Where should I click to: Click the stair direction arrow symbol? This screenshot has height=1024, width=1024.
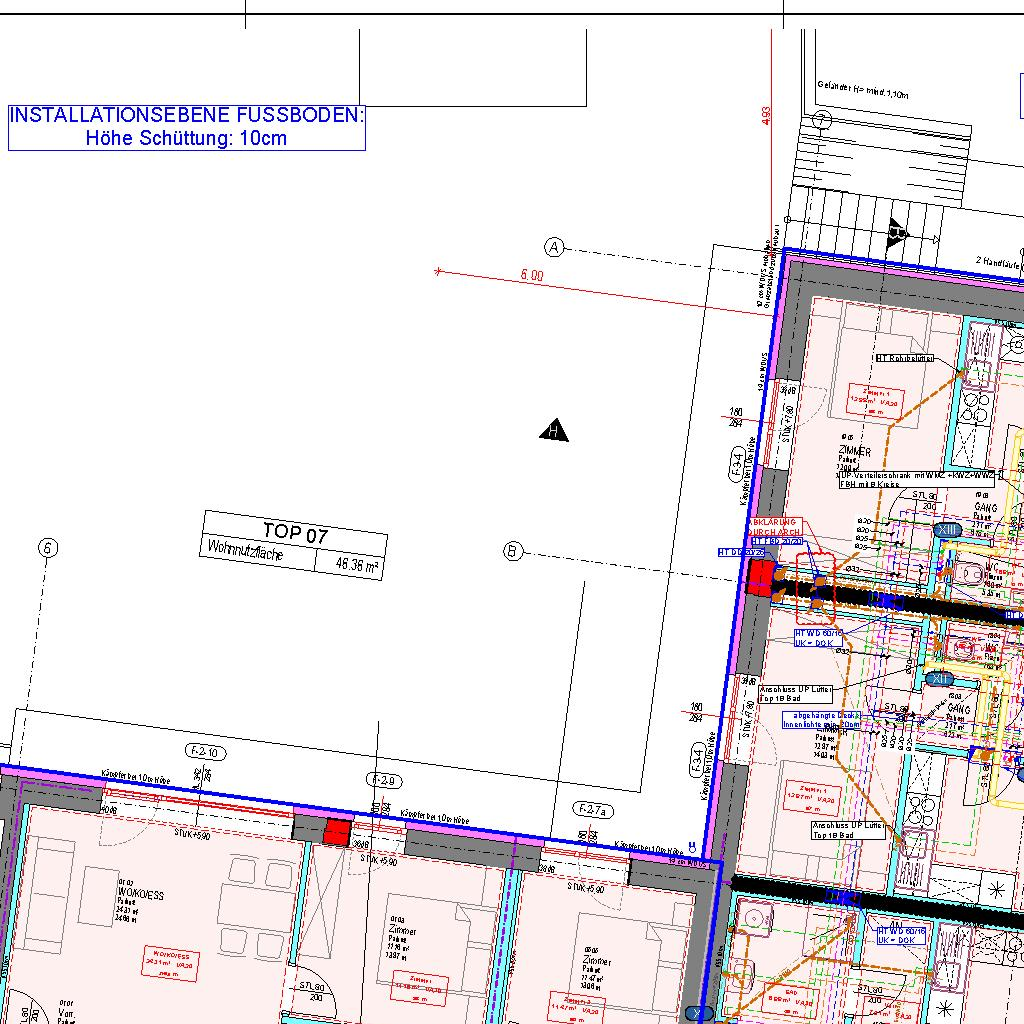897,233
